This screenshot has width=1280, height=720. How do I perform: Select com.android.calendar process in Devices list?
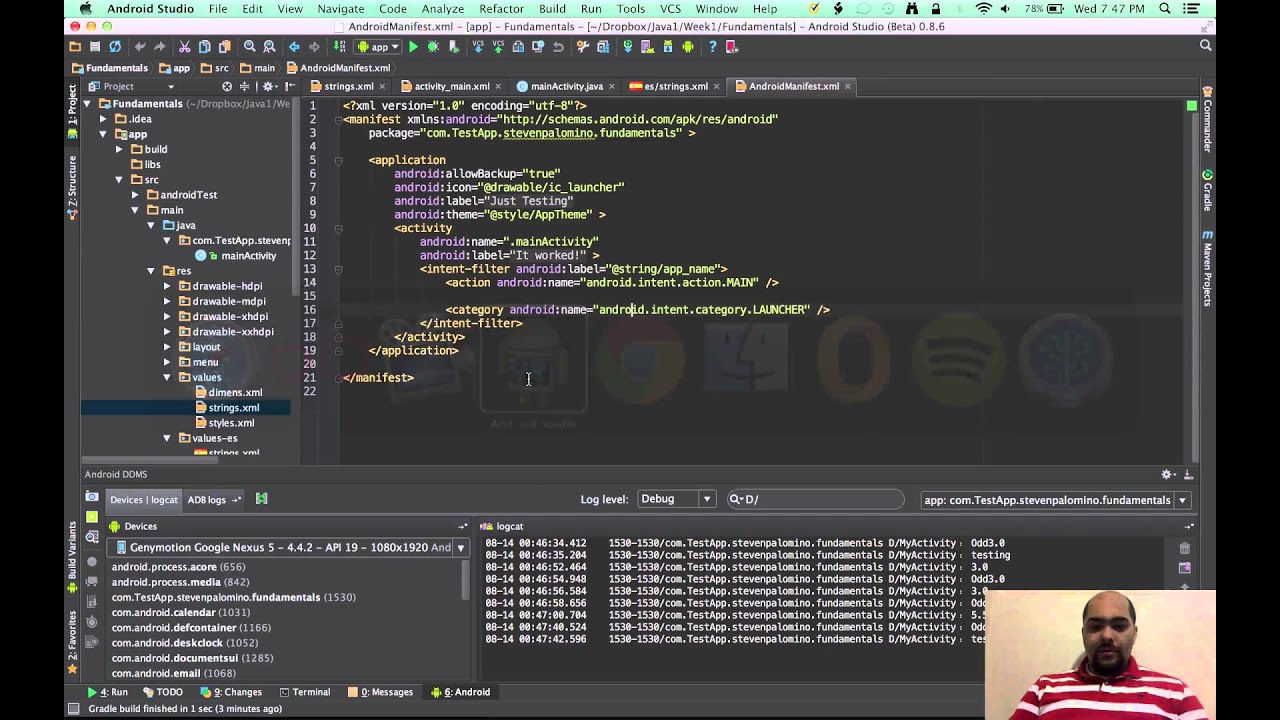181,612
